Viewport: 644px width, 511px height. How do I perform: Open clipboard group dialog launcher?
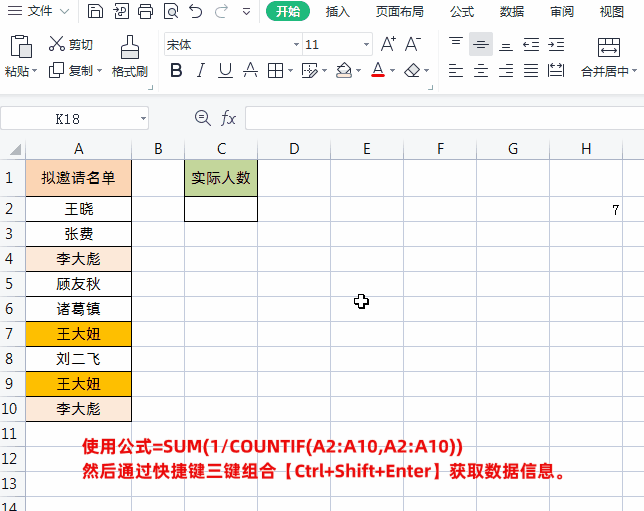150,87
